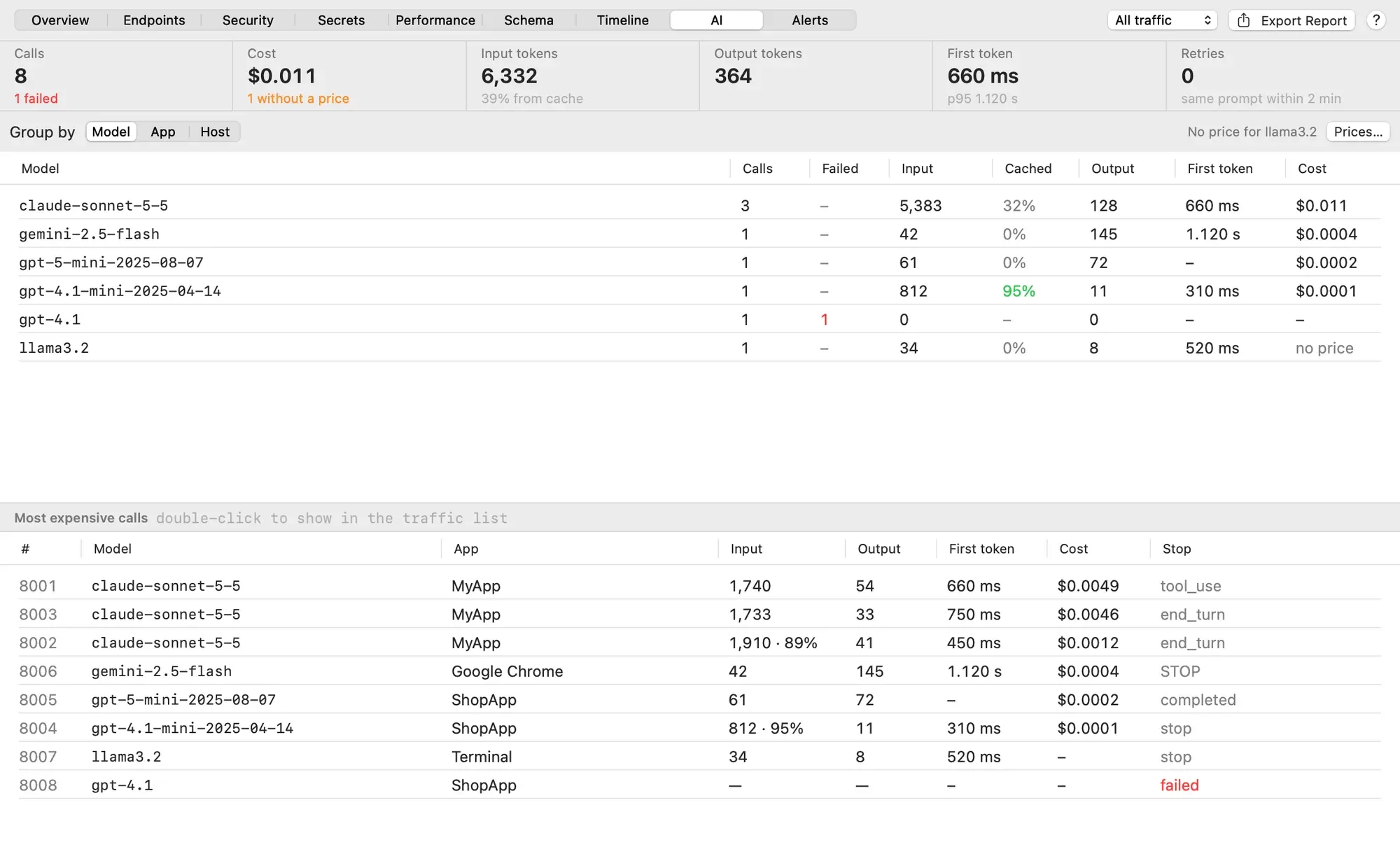The width and height of the screenshot is (1400, 854).
Task: Click the Input tokens value 6,332
Action: click(509, 76)
